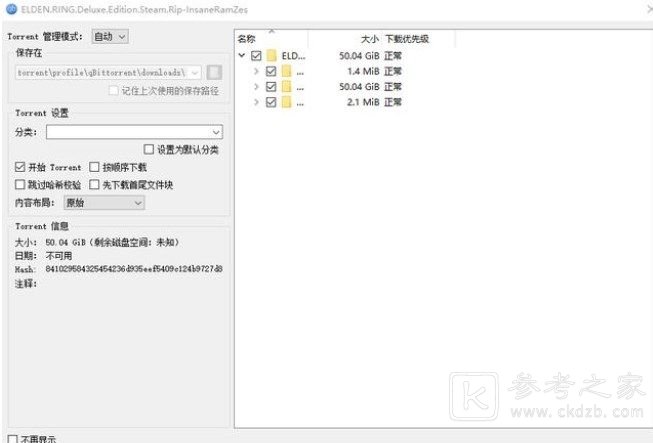Click the 大小 column header
653x443 pixels.
click(x=369, y=39)
